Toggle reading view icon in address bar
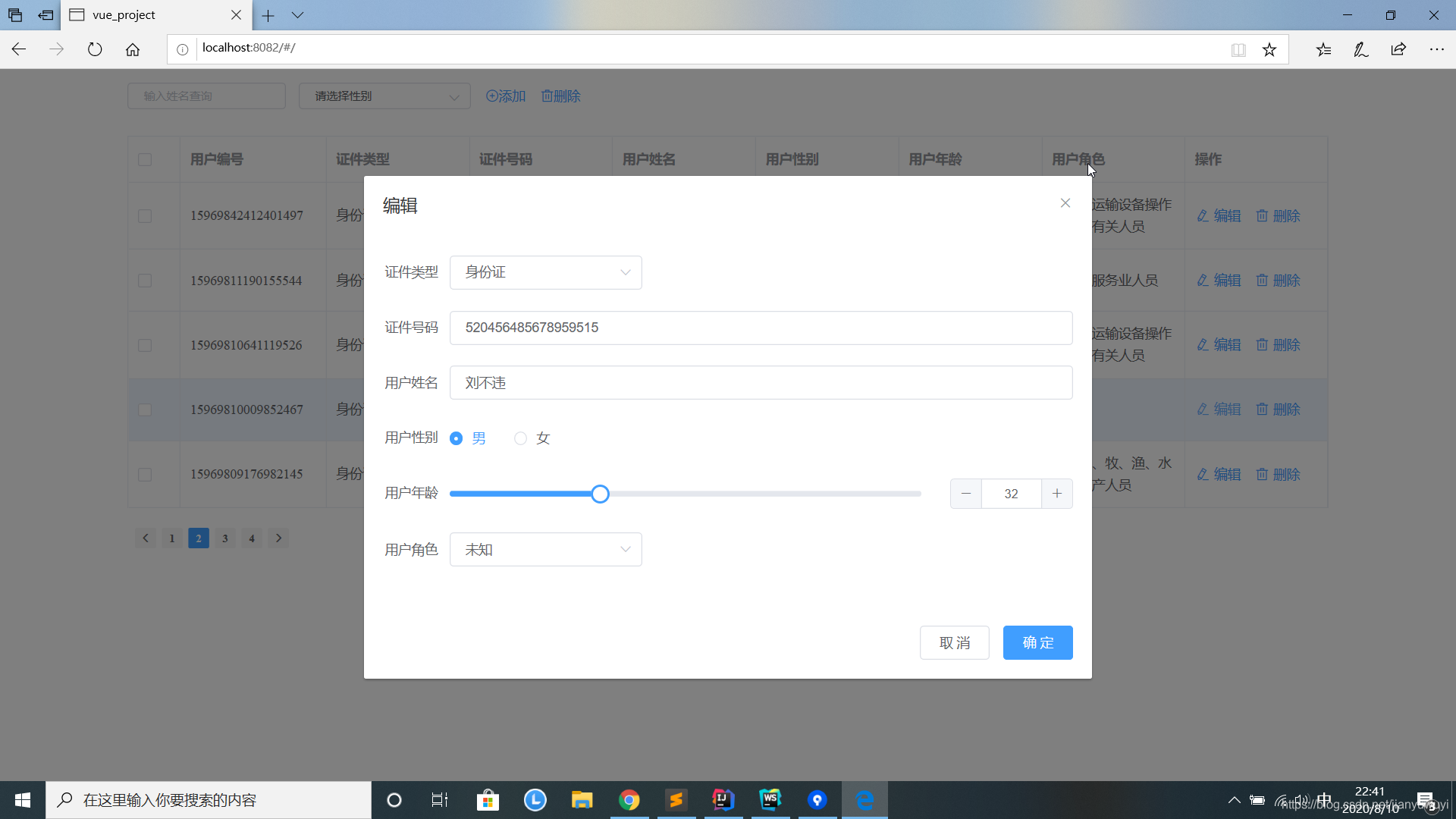Viewport: 1456px width, 819px height. 1238,50
